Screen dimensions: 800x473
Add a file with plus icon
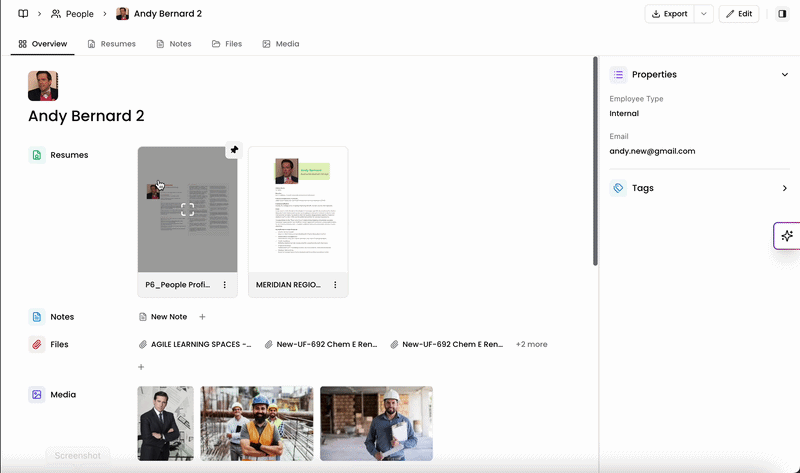tap(141, 367)
